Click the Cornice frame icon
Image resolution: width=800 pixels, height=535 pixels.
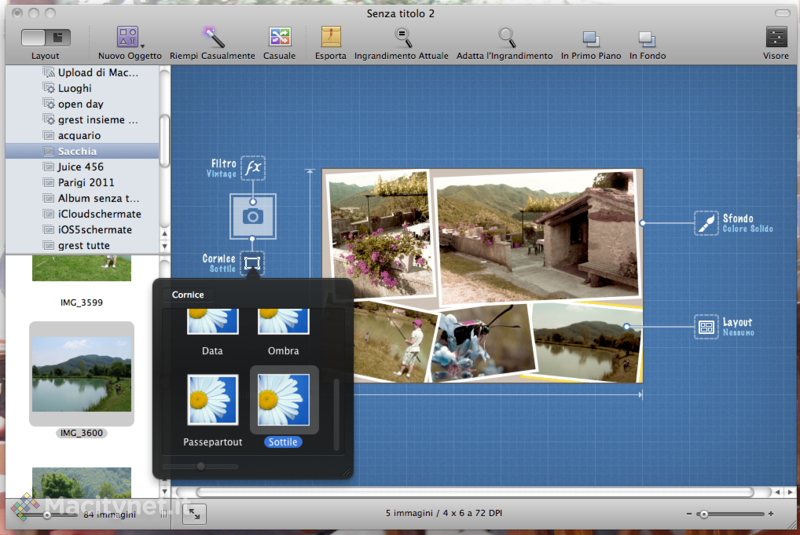pos(253,263)
